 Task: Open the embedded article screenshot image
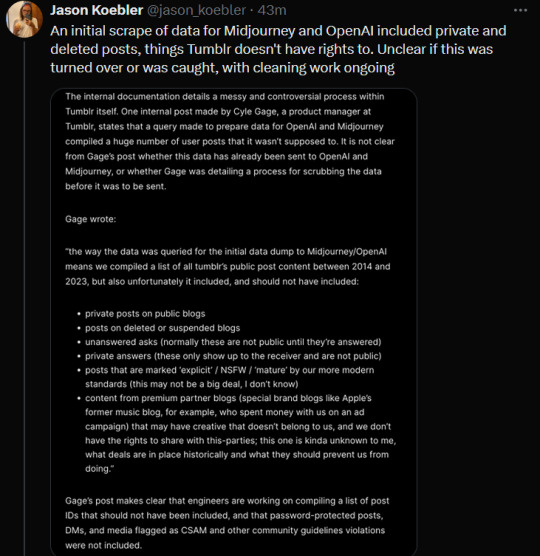(x=234, y=322)
